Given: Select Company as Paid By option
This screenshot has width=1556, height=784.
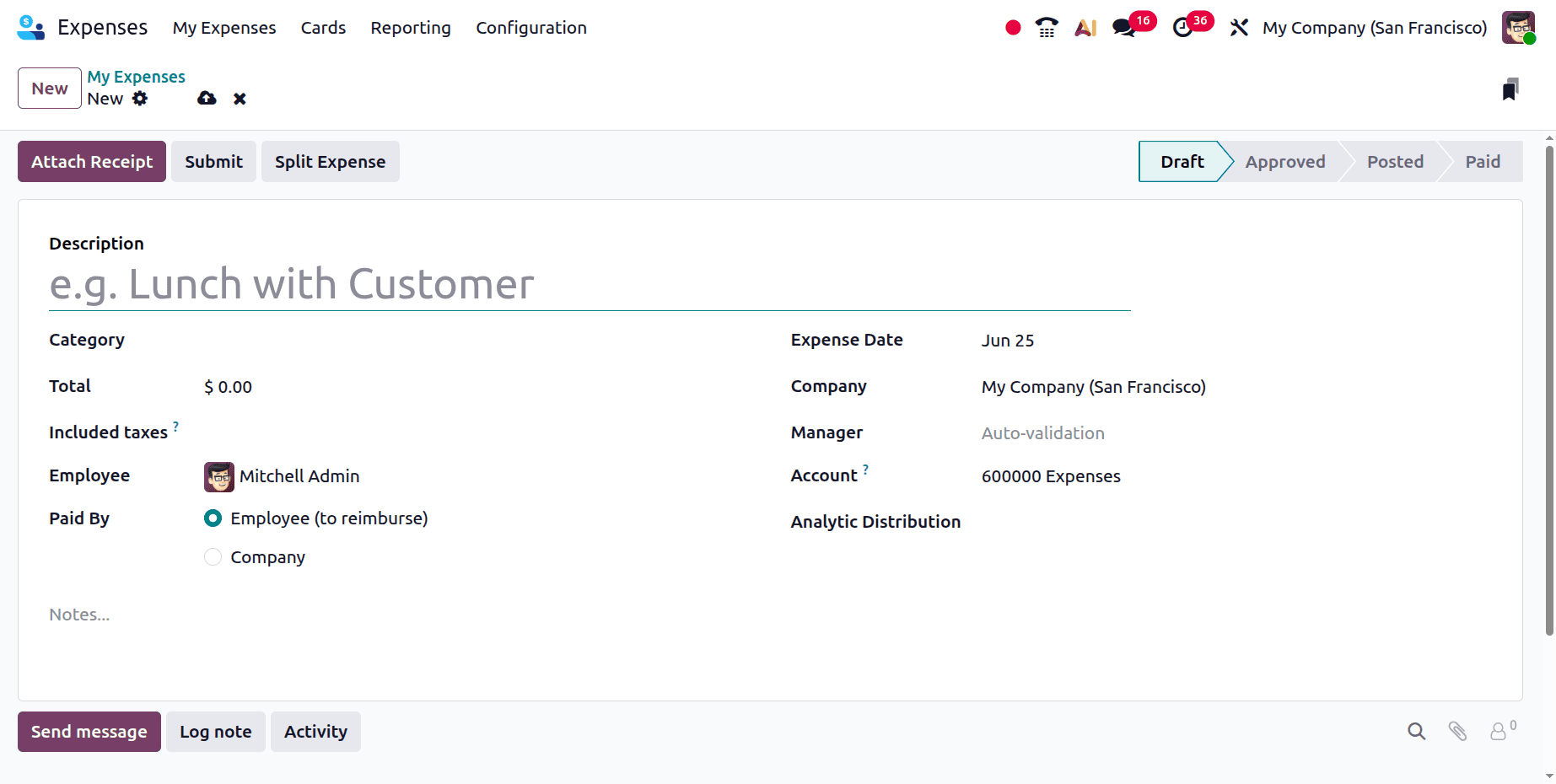Looking at the screenshot, I should [x=213, y=557].
